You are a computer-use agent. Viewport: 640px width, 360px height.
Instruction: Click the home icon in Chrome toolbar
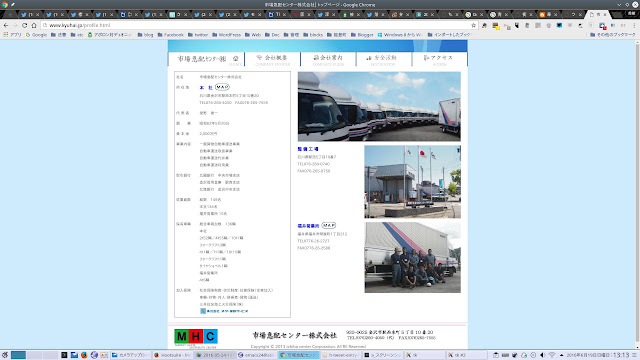coord(34,25)
